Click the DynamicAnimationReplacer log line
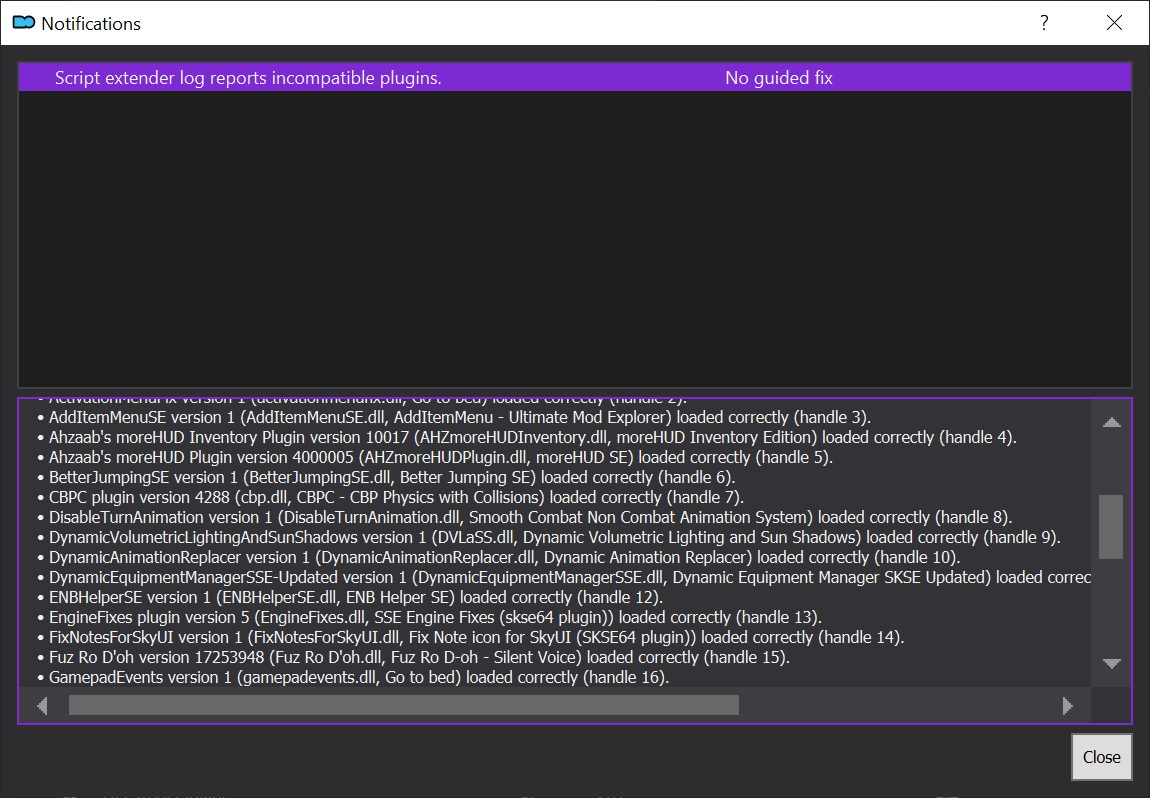 tap(499, 557)
